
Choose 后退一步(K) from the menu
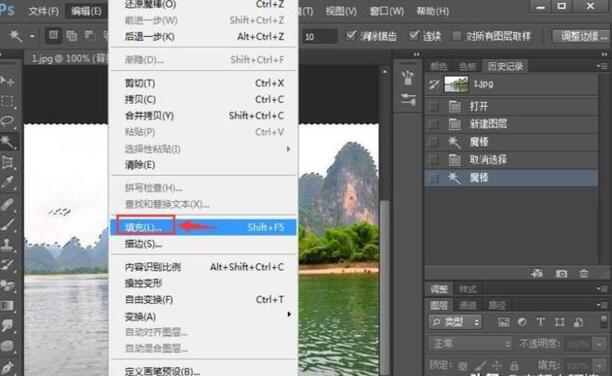(x=204, y=36)
